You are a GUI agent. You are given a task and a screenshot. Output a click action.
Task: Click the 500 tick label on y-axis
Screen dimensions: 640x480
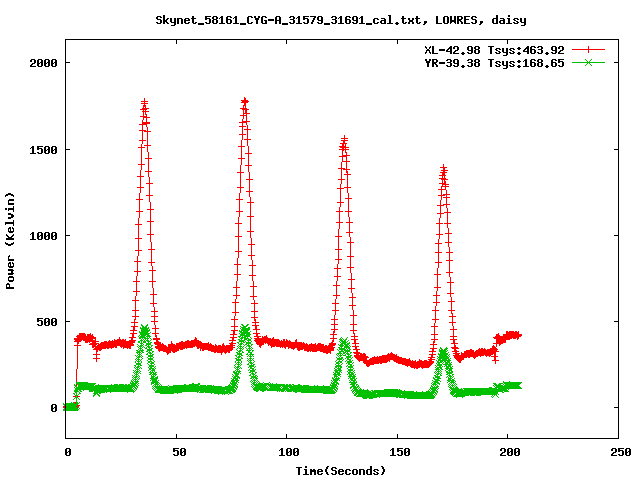(x=47, y=322)
